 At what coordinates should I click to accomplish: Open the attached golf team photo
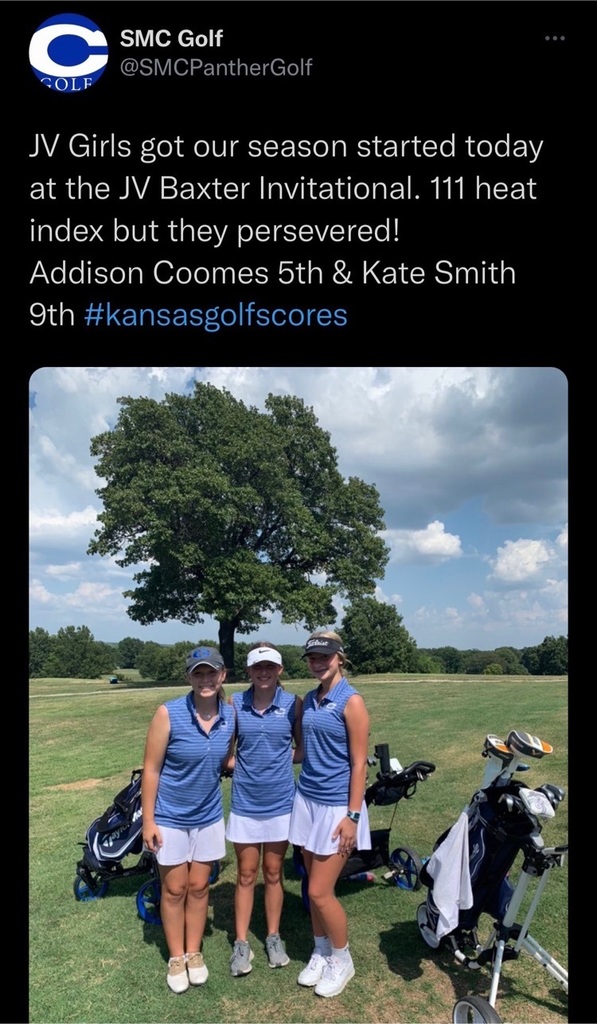point(298,694)
